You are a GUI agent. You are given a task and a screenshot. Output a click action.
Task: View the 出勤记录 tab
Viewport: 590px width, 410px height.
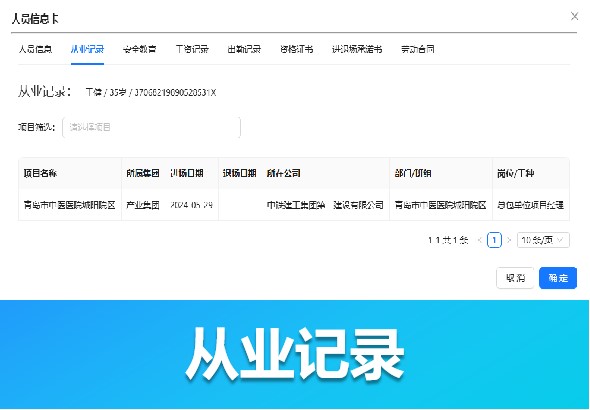coord(244,49)
